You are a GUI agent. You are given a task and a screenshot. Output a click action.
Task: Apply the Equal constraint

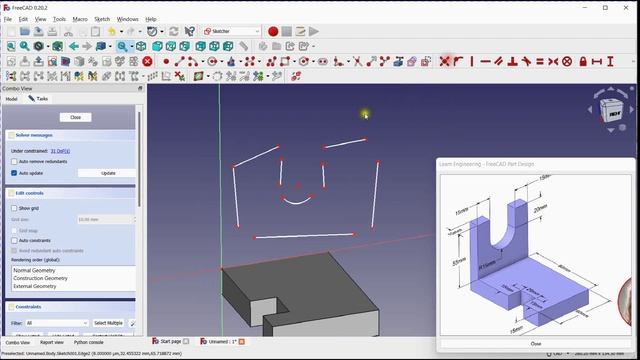(x=540, y=62)
